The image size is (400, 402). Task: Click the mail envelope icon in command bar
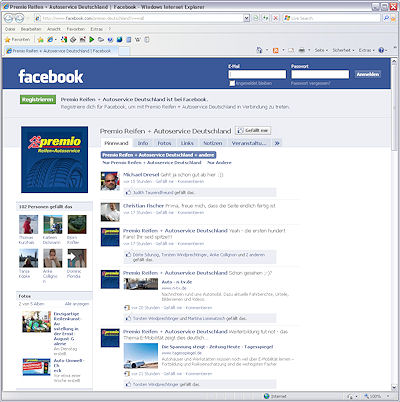point(291,50)
